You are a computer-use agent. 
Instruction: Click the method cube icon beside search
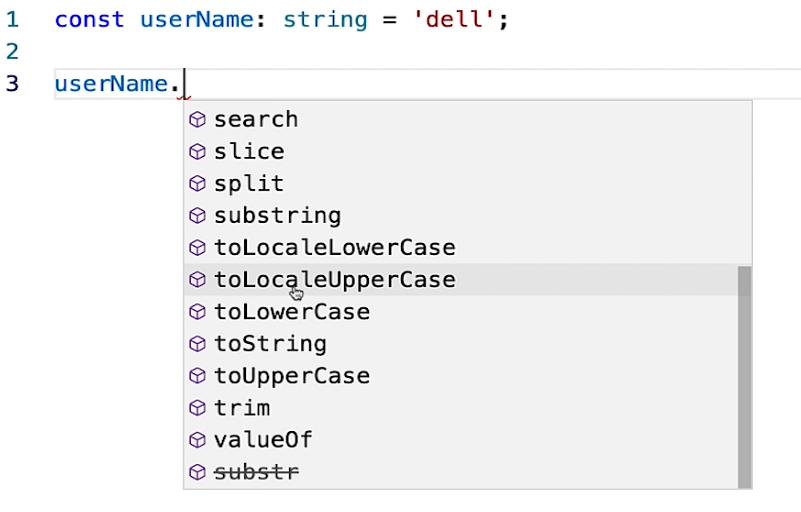[197, 120]
